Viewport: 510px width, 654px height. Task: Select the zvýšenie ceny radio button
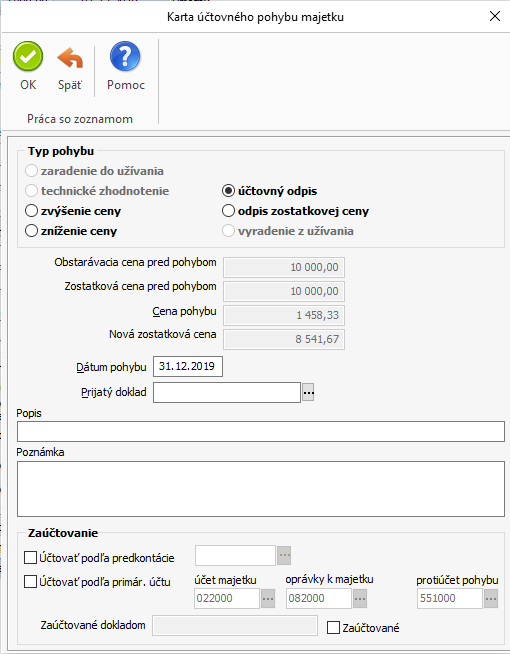31,211
